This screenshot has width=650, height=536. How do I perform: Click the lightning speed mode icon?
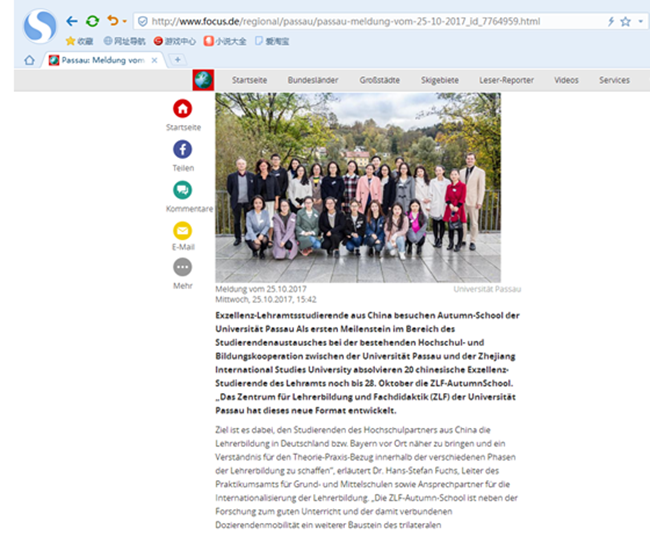[611, 22]
